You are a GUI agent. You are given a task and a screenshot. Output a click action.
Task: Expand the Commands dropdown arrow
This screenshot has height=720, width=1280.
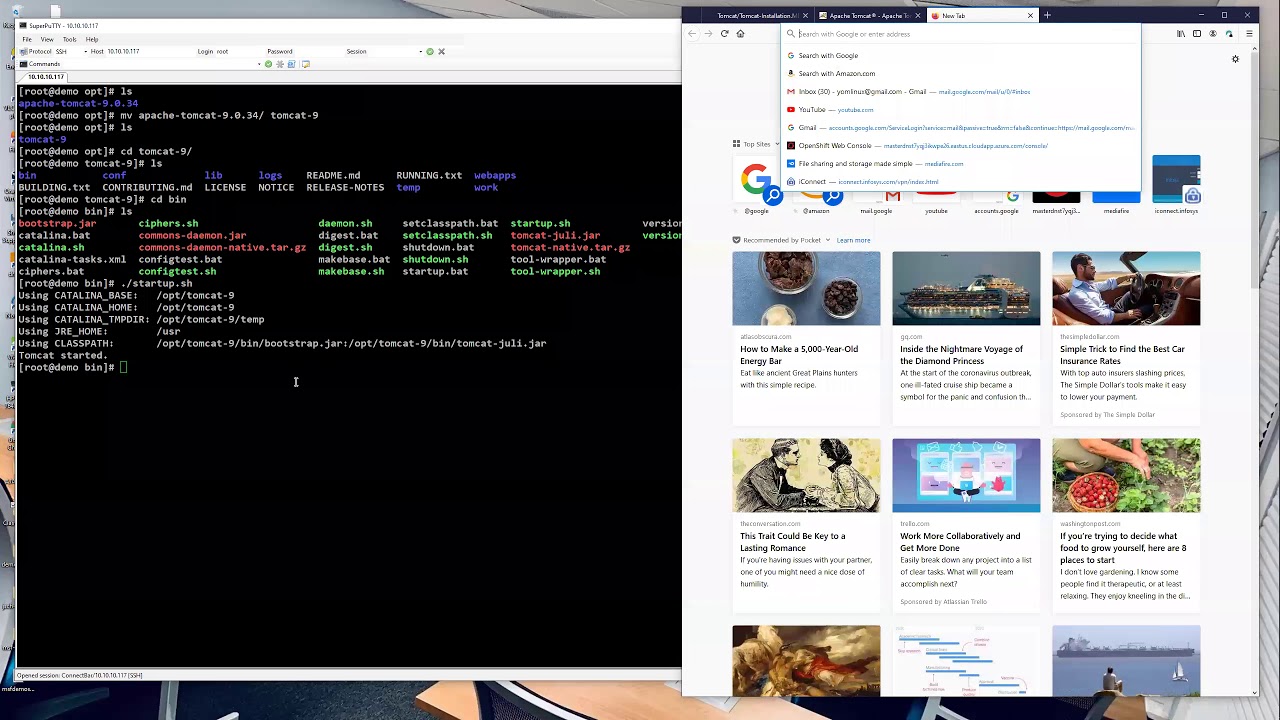(x=259, y=64)
